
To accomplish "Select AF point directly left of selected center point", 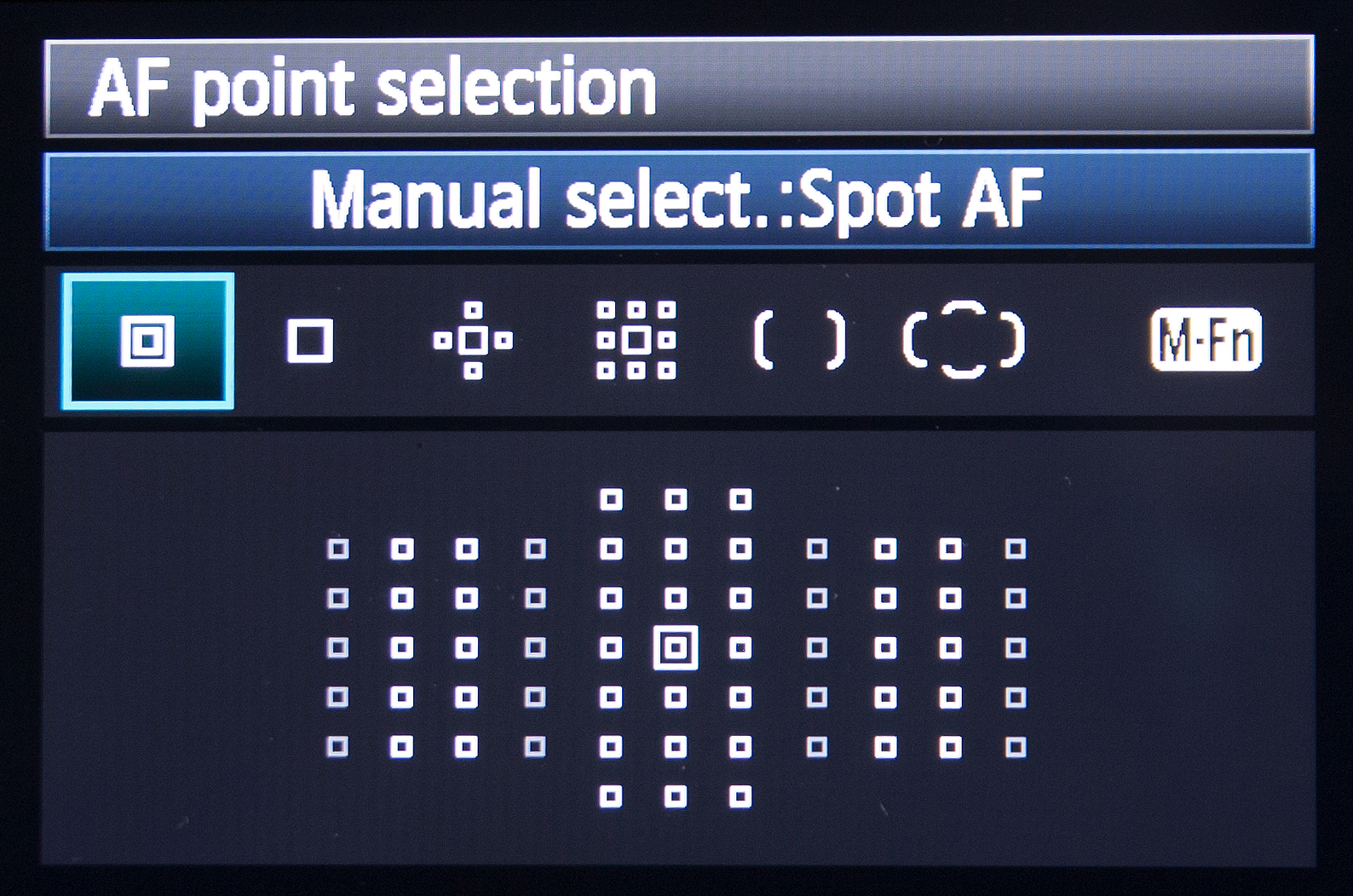I will (x=611, y=648).
